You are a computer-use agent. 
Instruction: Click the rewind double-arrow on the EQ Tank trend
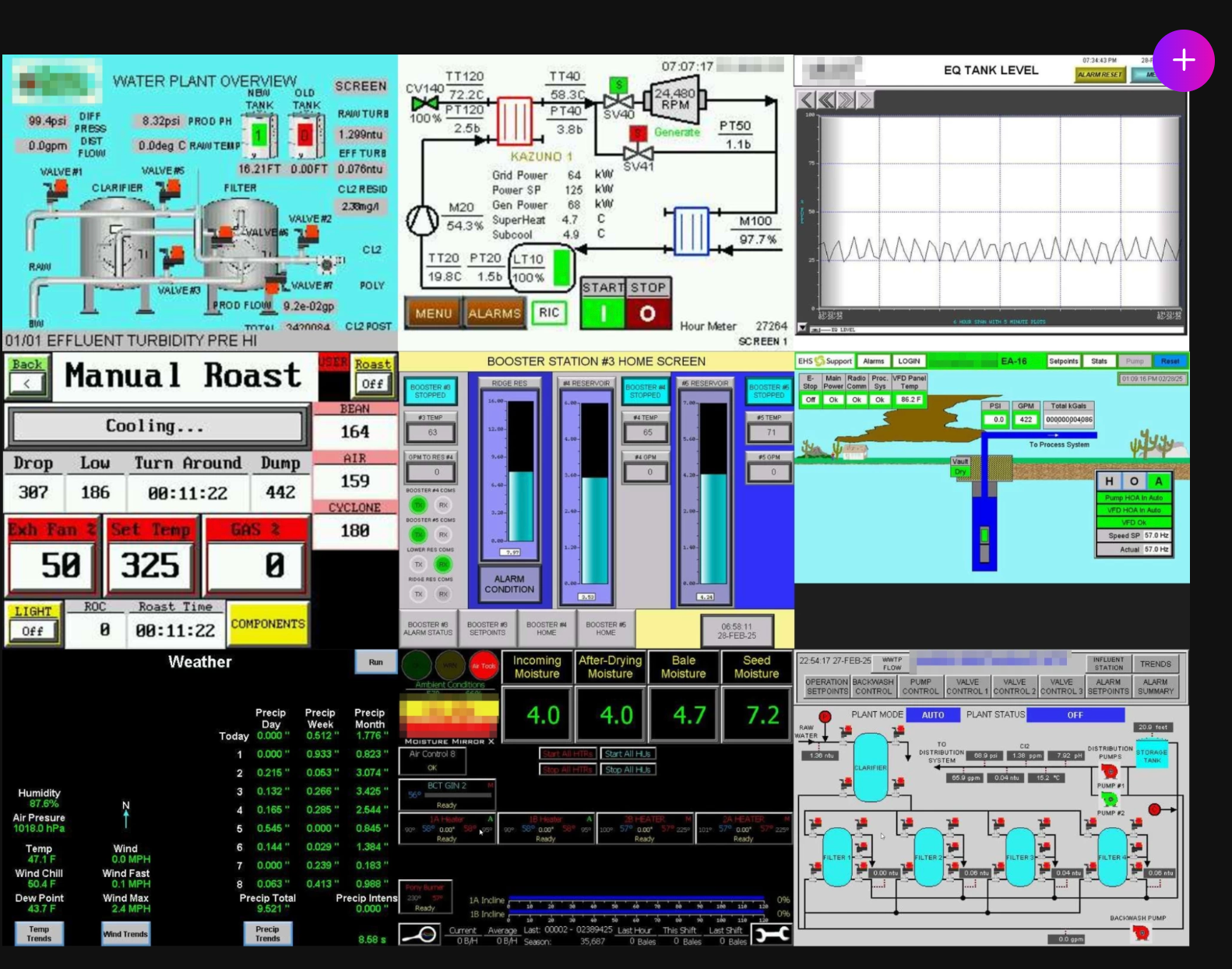tap(826, 100)
